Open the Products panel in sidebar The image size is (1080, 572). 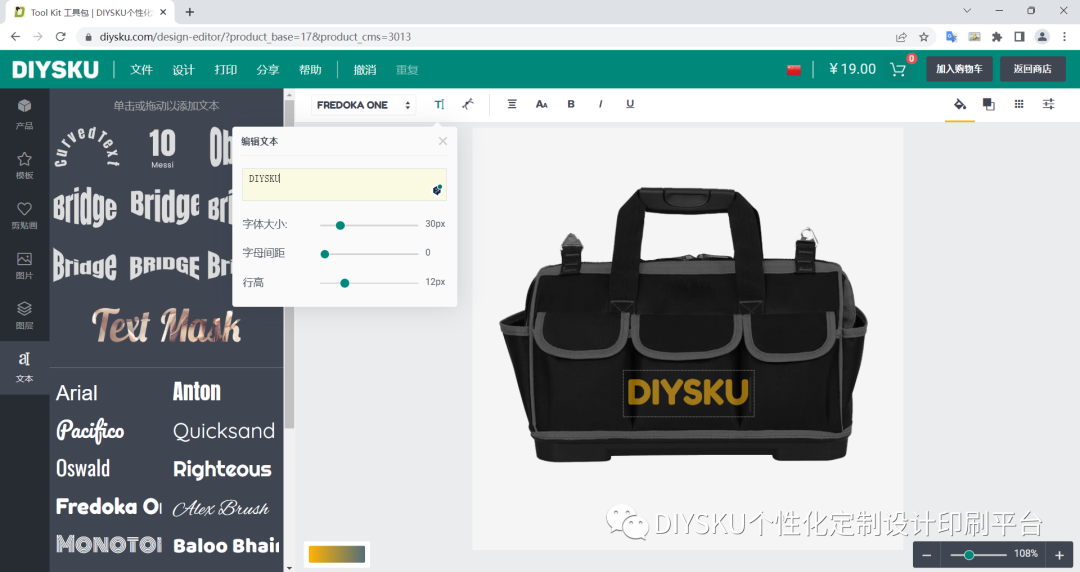click(x=24, y=114)
